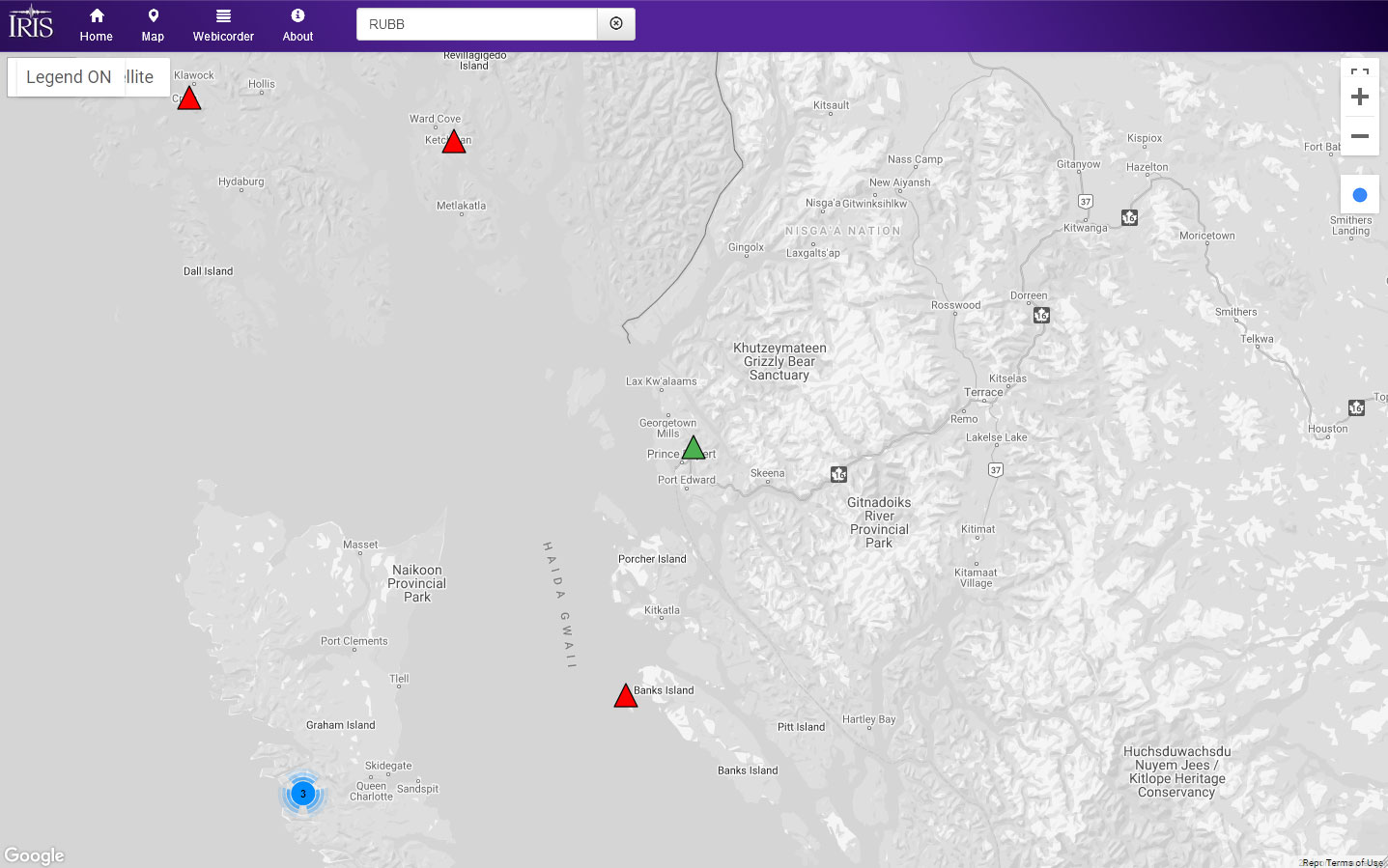
Task: Open the Webicorder menu item
Action: point(223,26)
